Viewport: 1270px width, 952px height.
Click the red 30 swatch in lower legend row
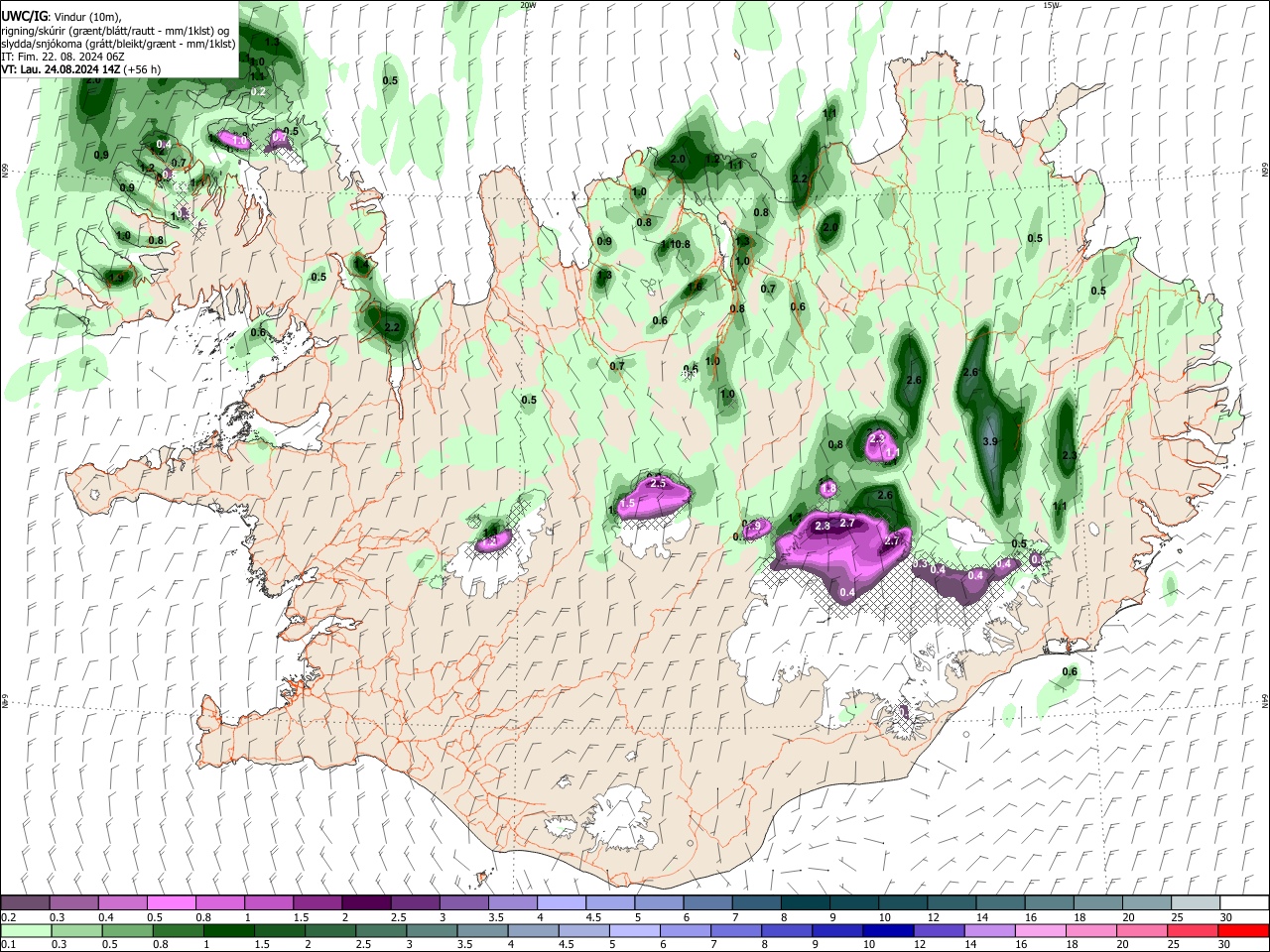click(x=1243, y=931)
